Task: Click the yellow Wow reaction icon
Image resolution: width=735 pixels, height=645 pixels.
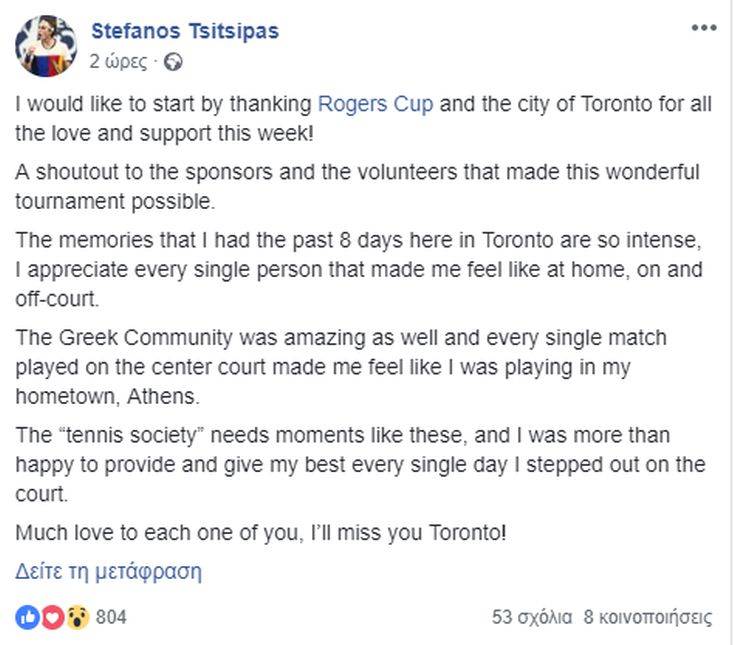Action: (x=77, y=617)
